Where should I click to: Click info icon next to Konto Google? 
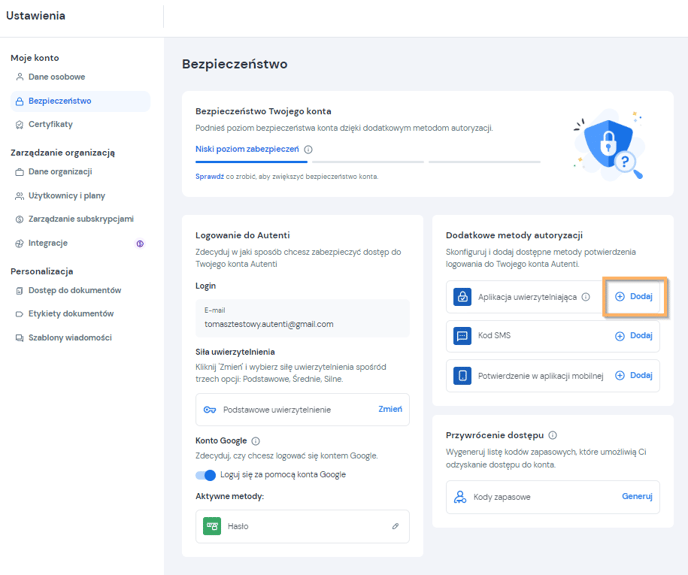[255, 441]
